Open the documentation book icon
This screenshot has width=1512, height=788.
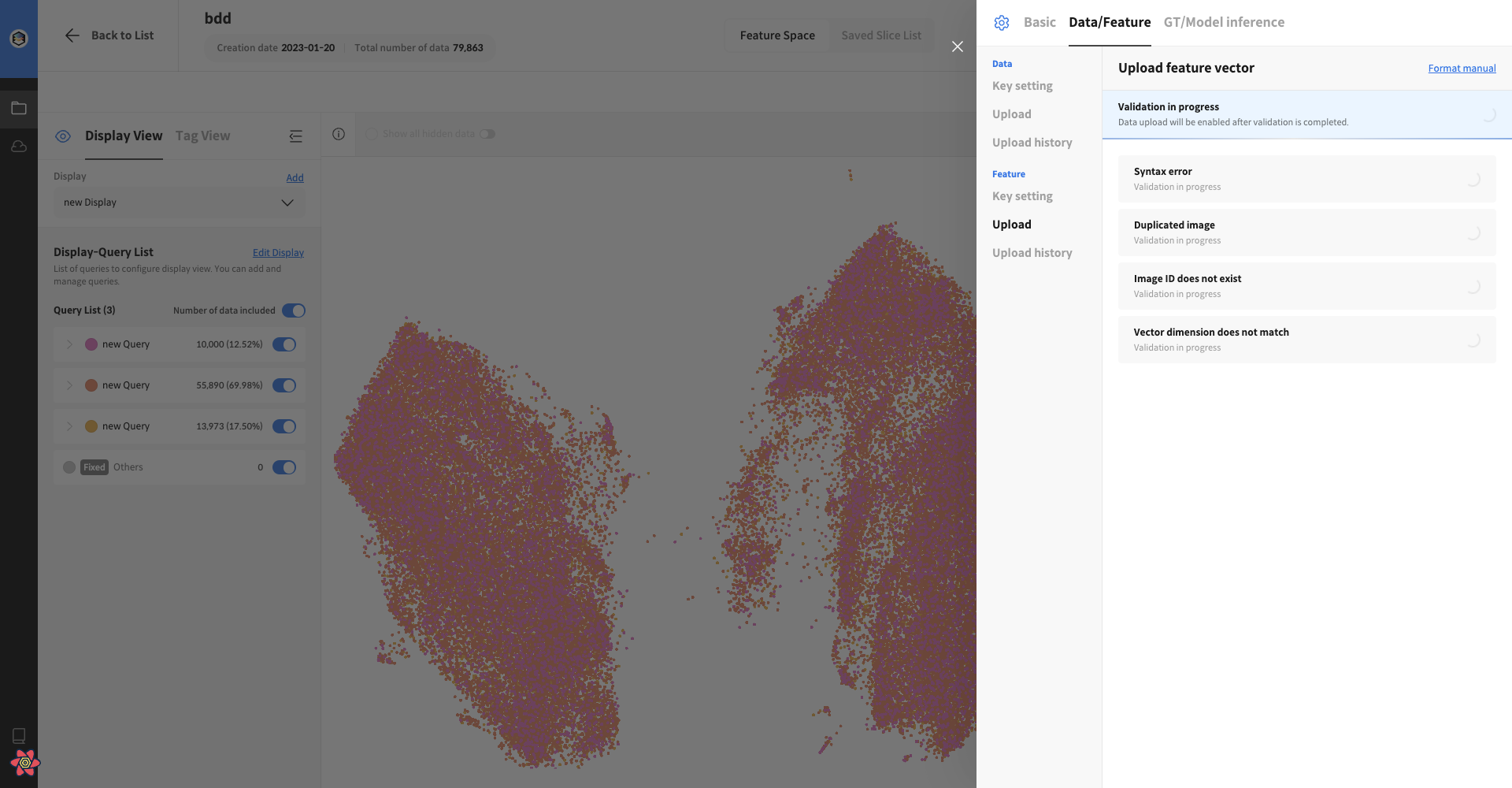click(19, 735)
